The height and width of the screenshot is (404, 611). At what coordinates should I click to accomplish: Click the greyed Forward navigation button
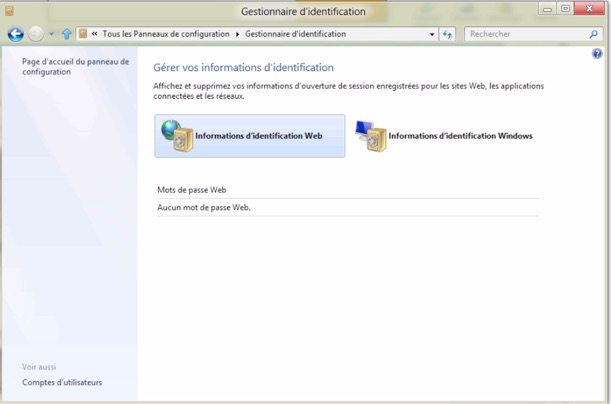36,34
